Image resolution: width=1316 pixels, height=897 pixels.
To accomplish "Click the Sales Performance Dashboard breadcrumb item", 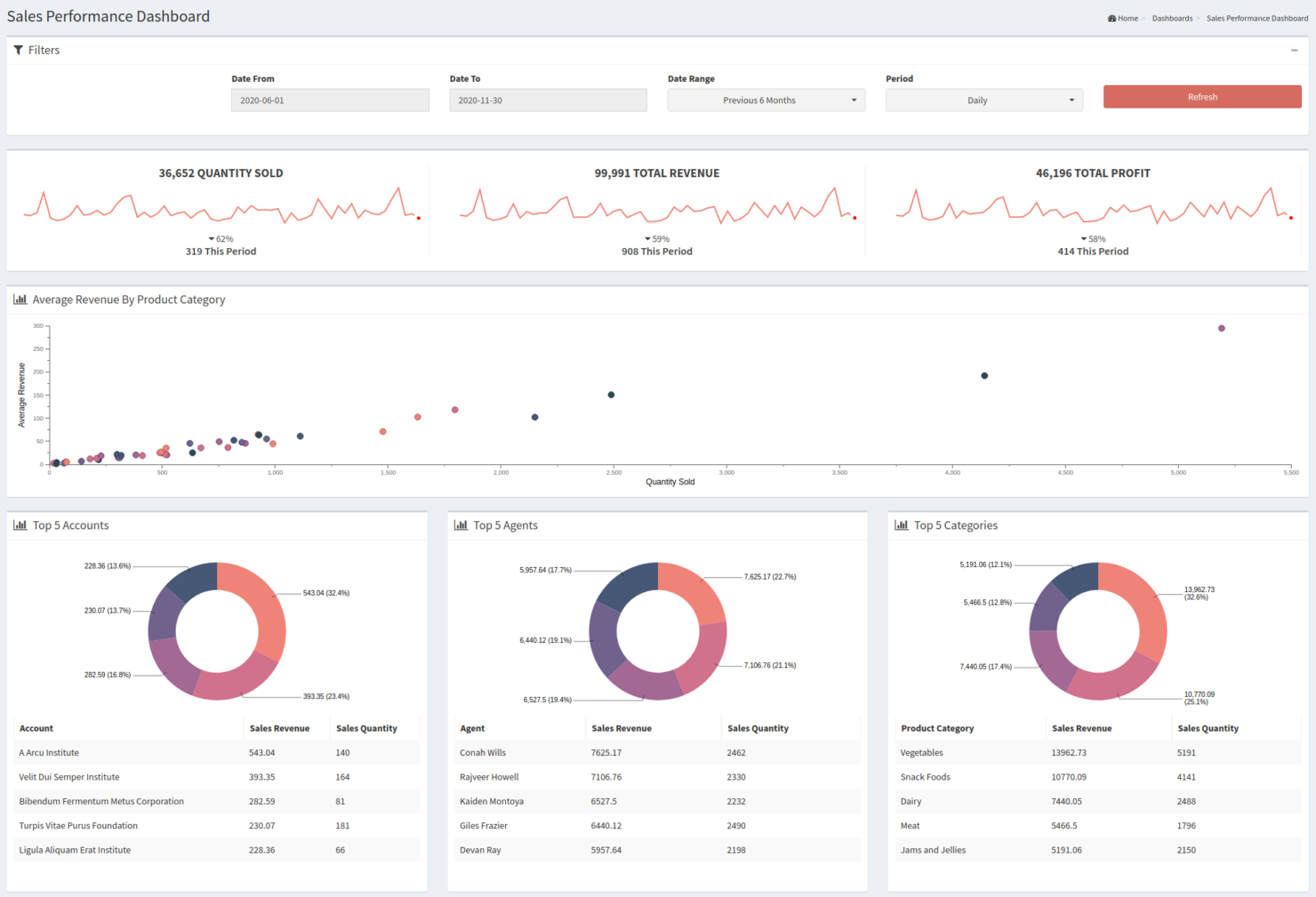I will tap(1256, 18).
